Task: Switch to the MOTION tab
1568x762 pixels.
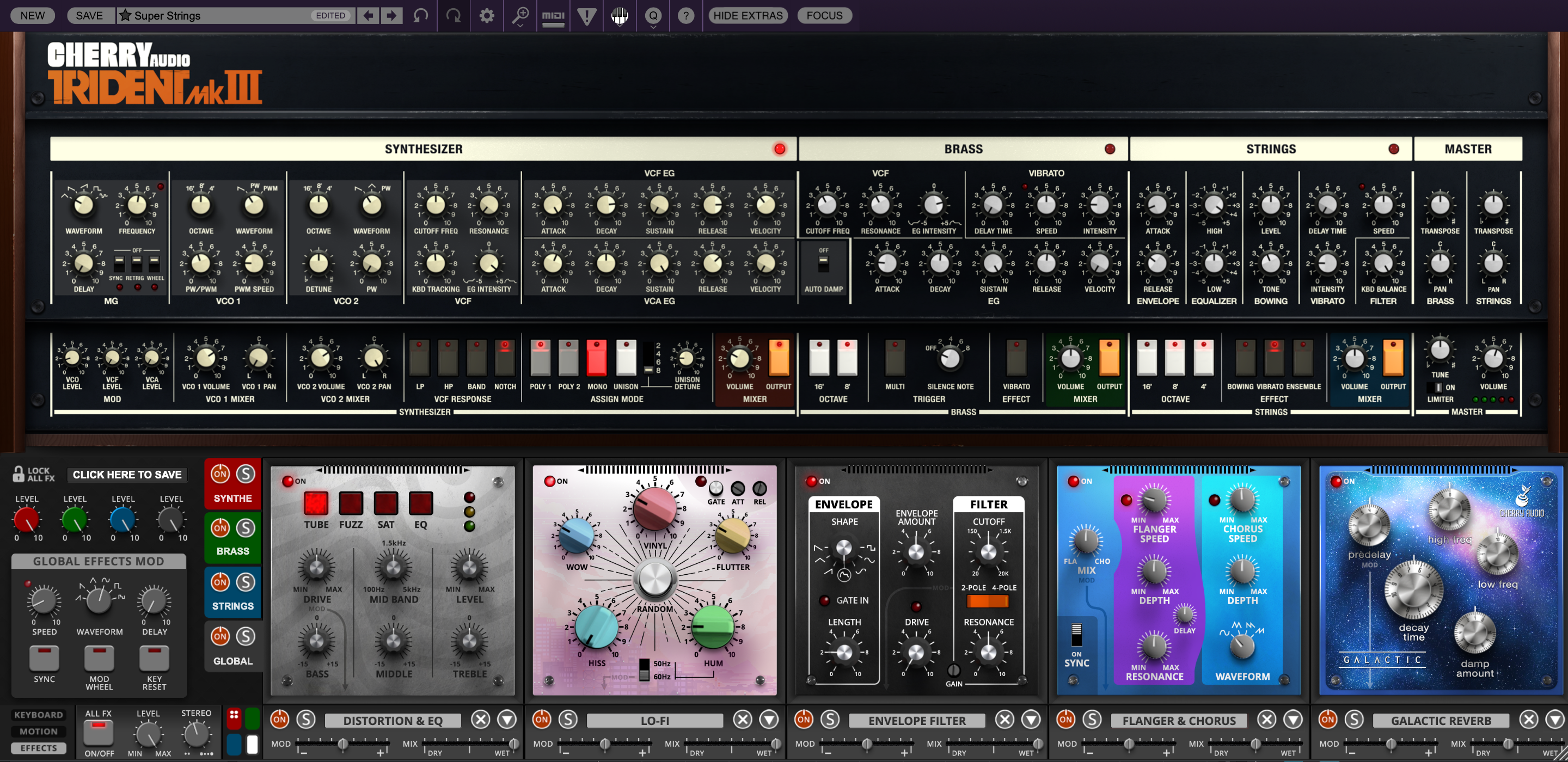Action: [x=38, y=731]
